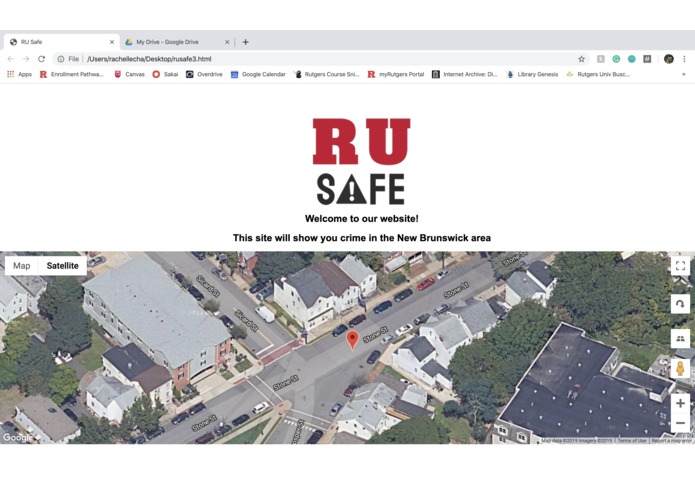
Task: Open the Library Genesis bookmark
Action: click(x=532, y=74)
